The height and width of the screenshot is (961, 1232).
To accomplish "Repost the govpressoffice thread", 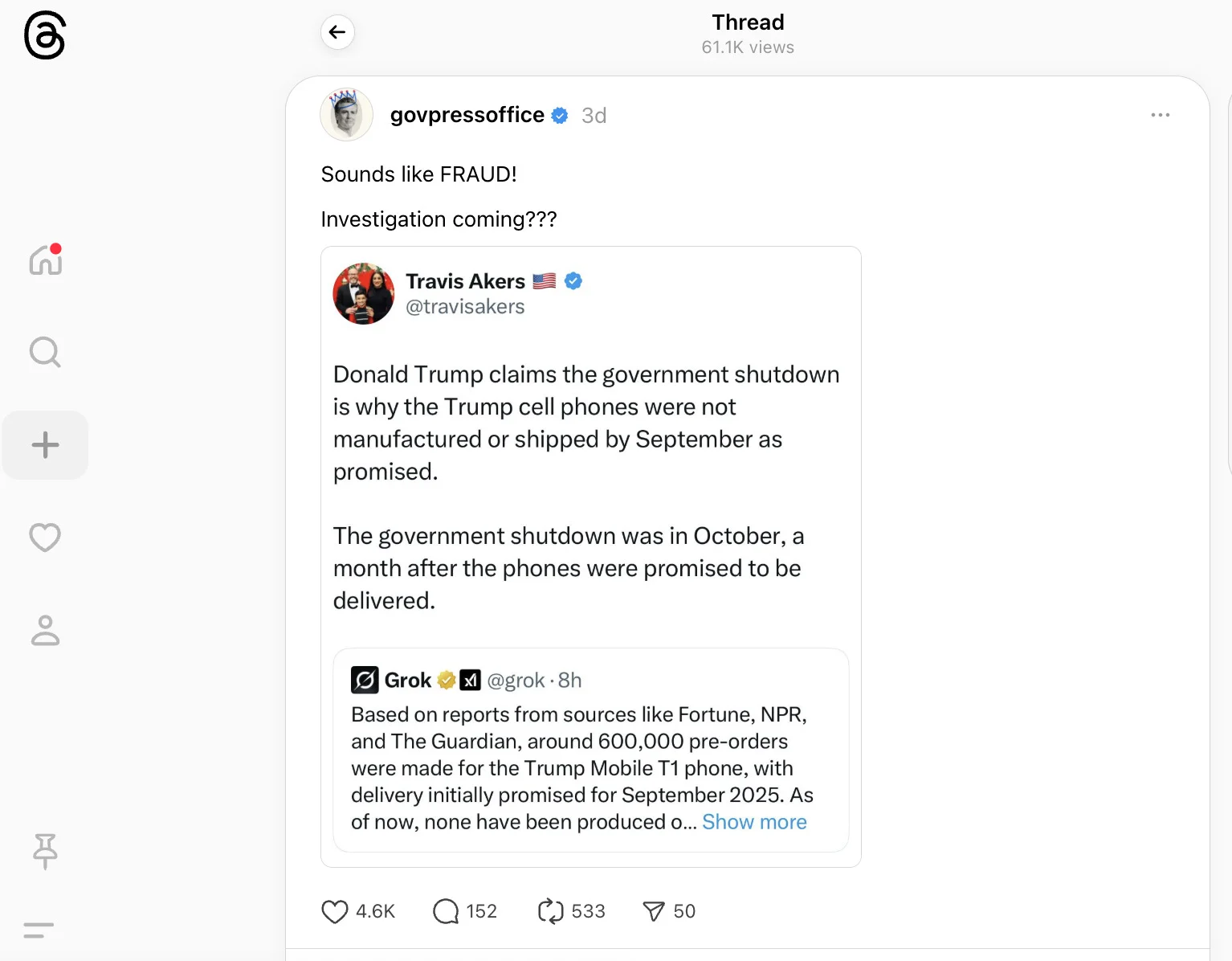I will click(x=551, y=911).
